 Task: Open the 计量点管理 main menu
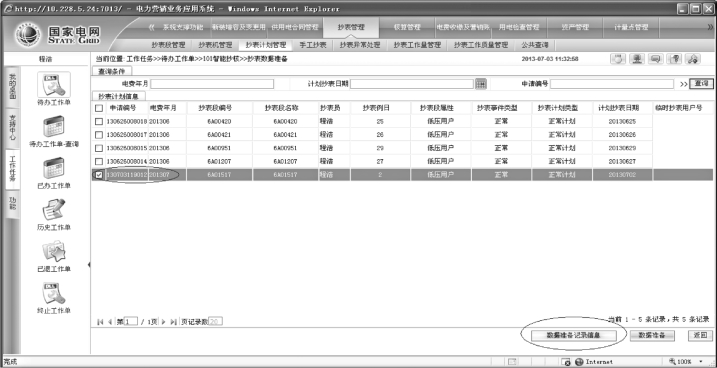631,27
